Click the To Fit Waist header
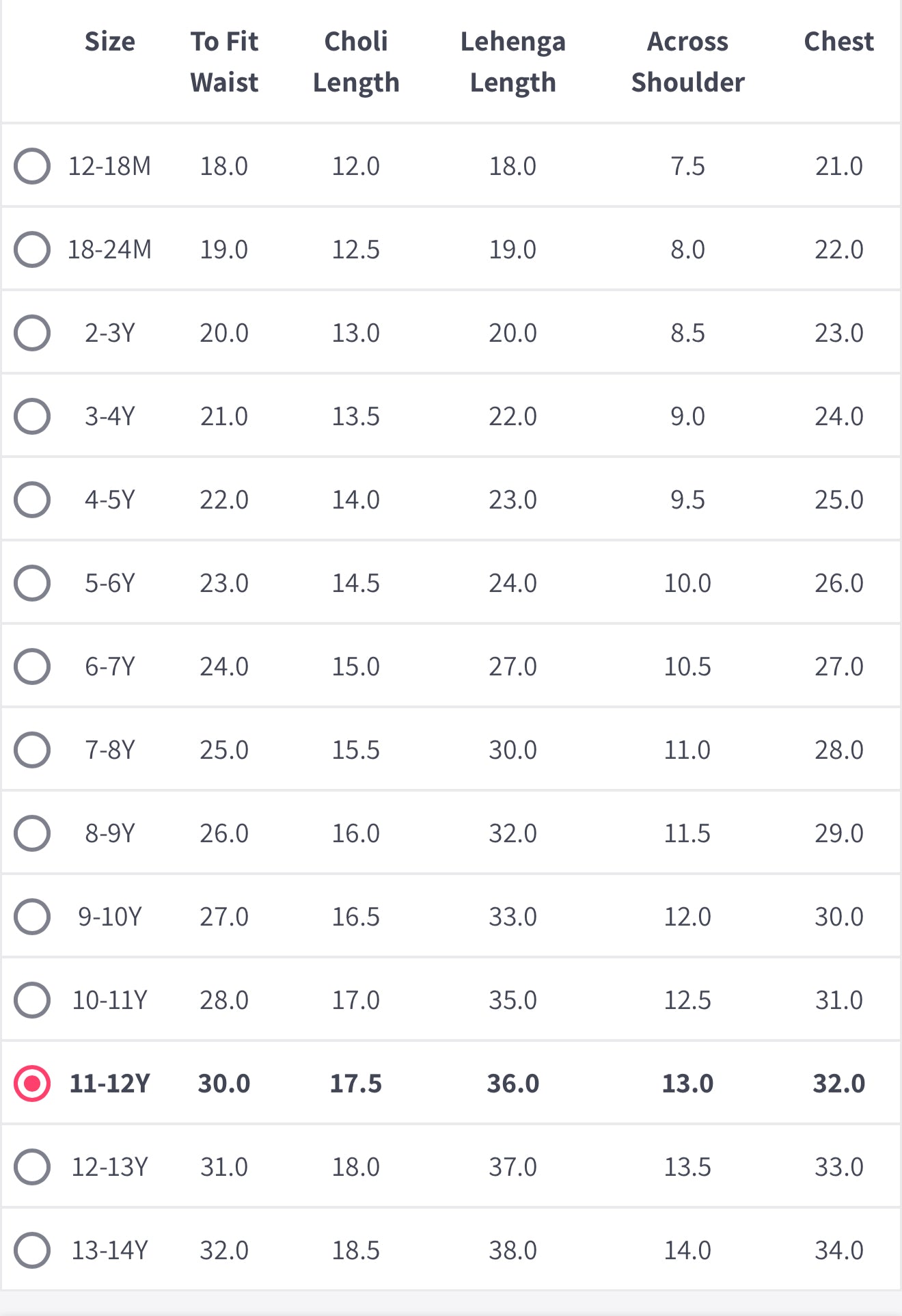 (224, 62)
